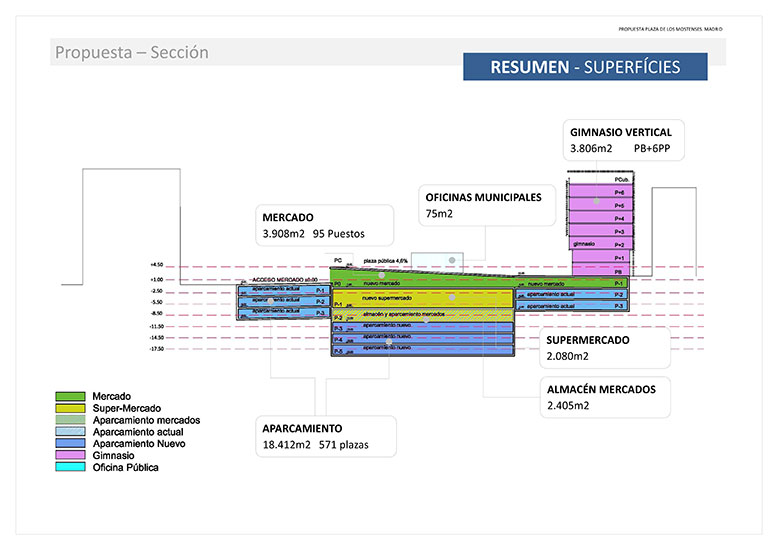
Task: Click the yellow nuevo supermercado floor band
Action: [x=420, y=298]
